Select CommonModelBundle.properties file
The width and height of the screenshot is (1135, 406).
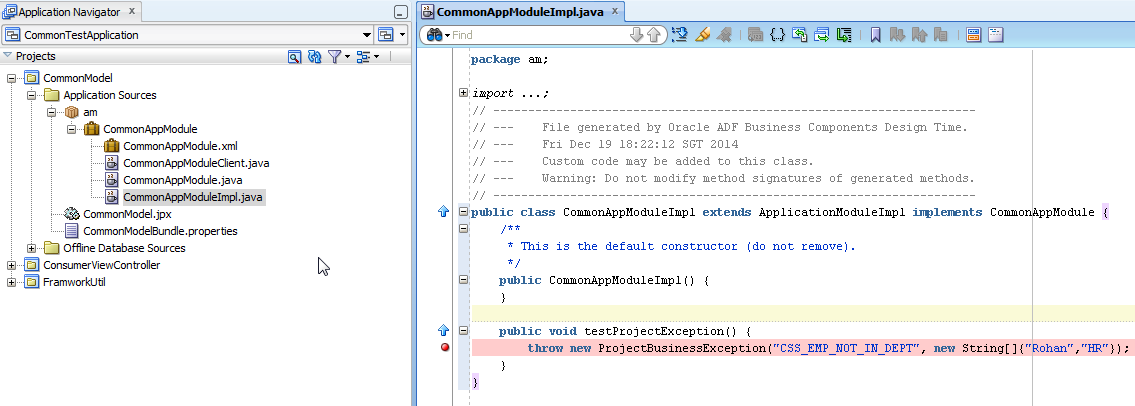point(160,232)
